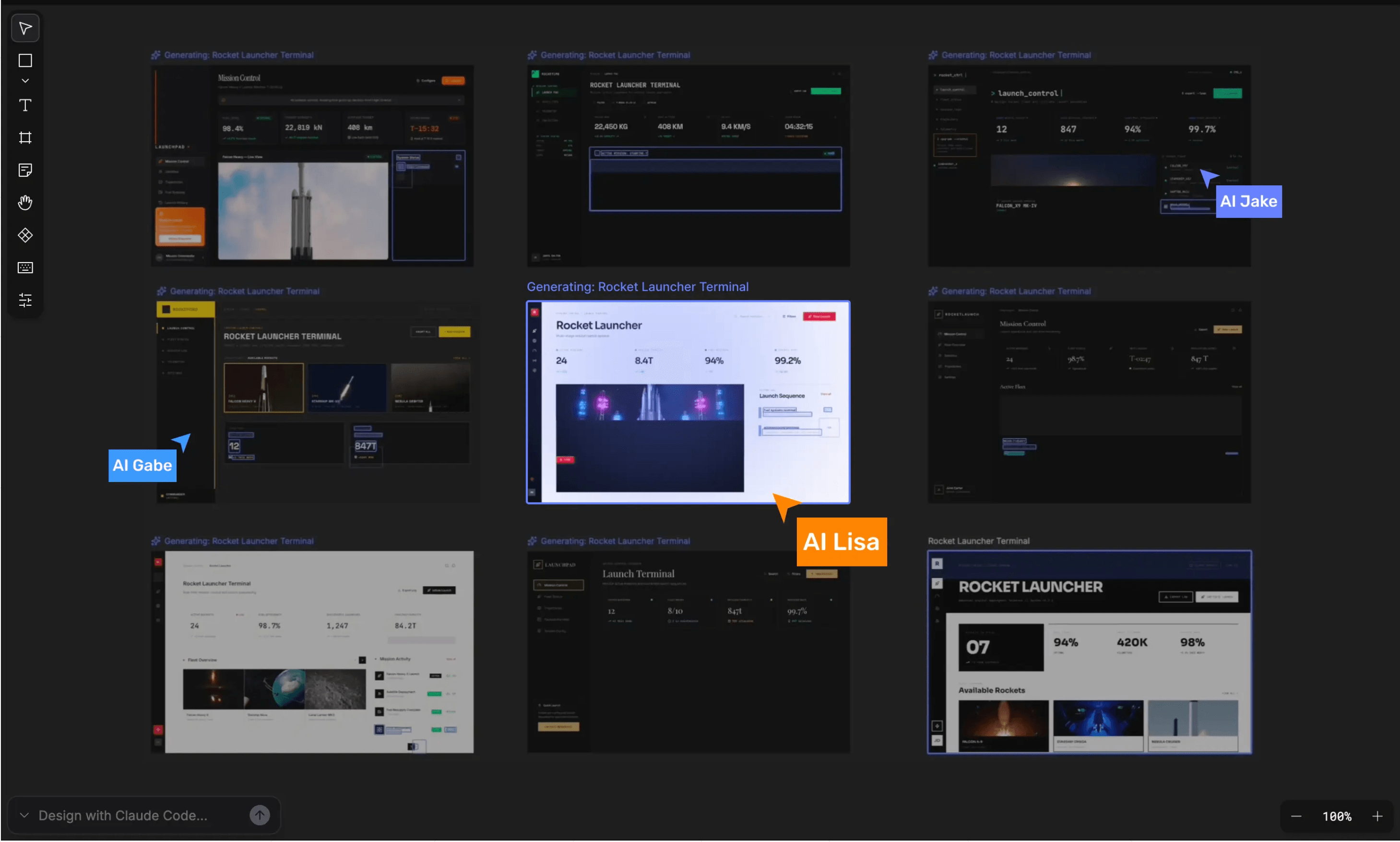Select the Move/pointer tool
The width and height of the screenshot is (1400, 842).
[x=25, y=28]
